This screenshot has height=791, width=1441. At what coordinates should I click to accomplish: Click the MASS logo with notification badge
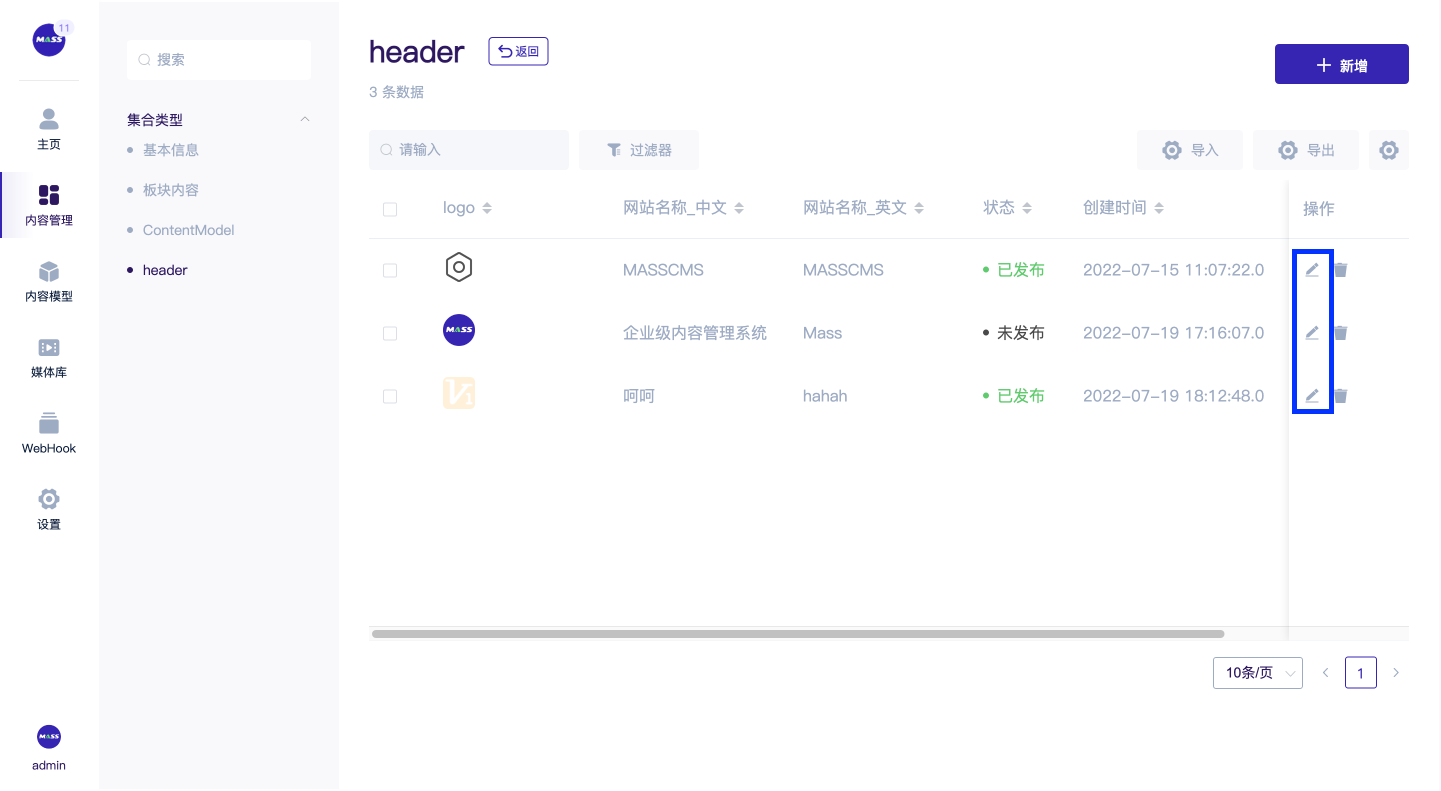click(49, 40)
